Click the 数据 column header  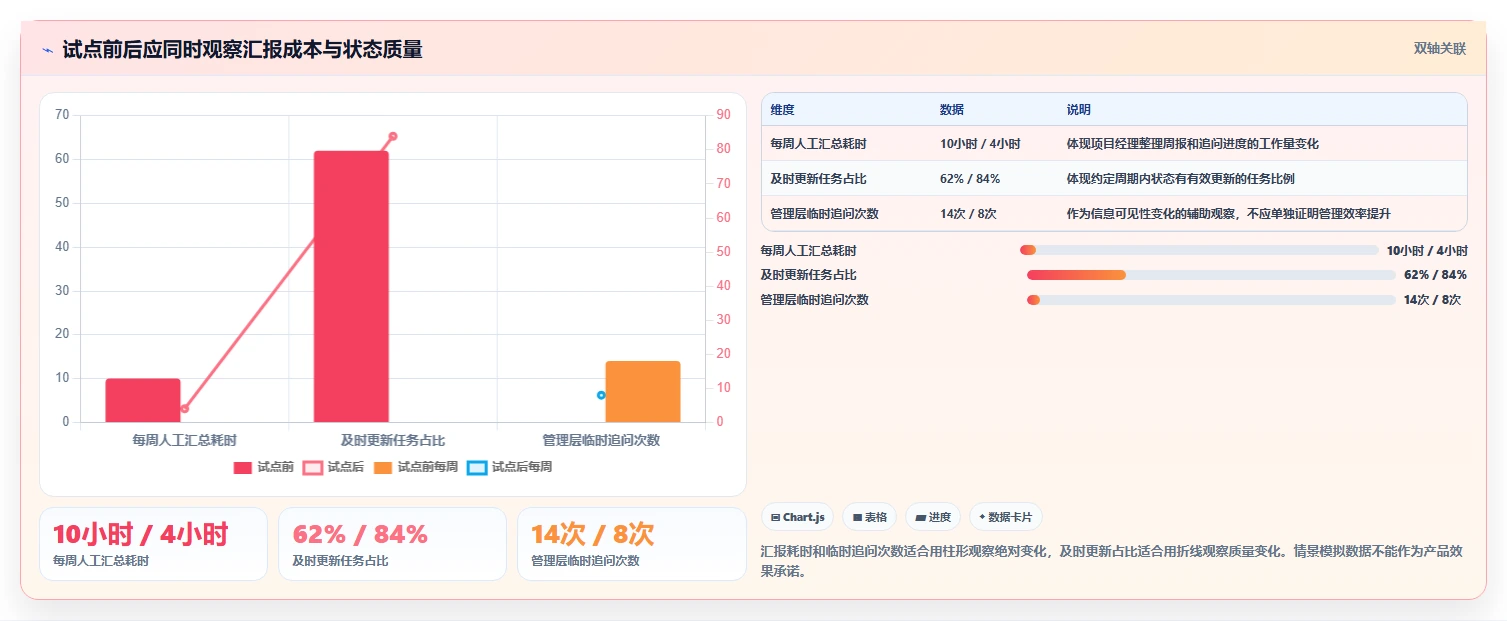pos(952,110)
